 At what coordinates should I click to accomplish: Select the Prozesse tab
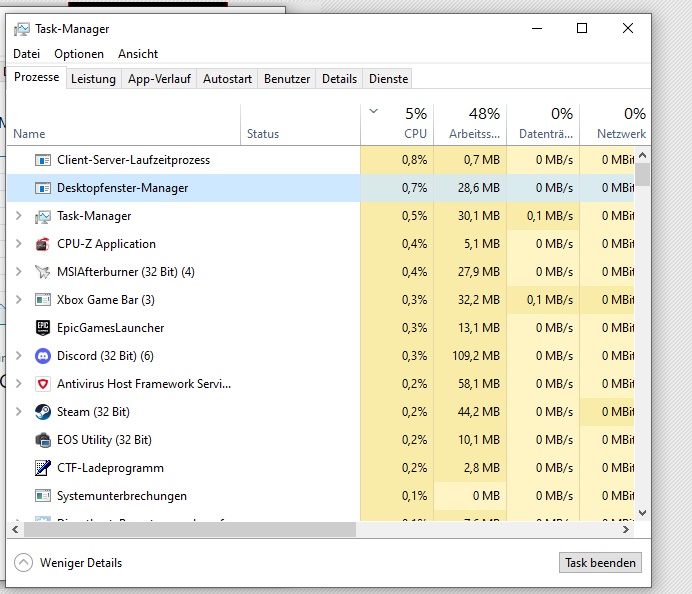click(37, 77)
